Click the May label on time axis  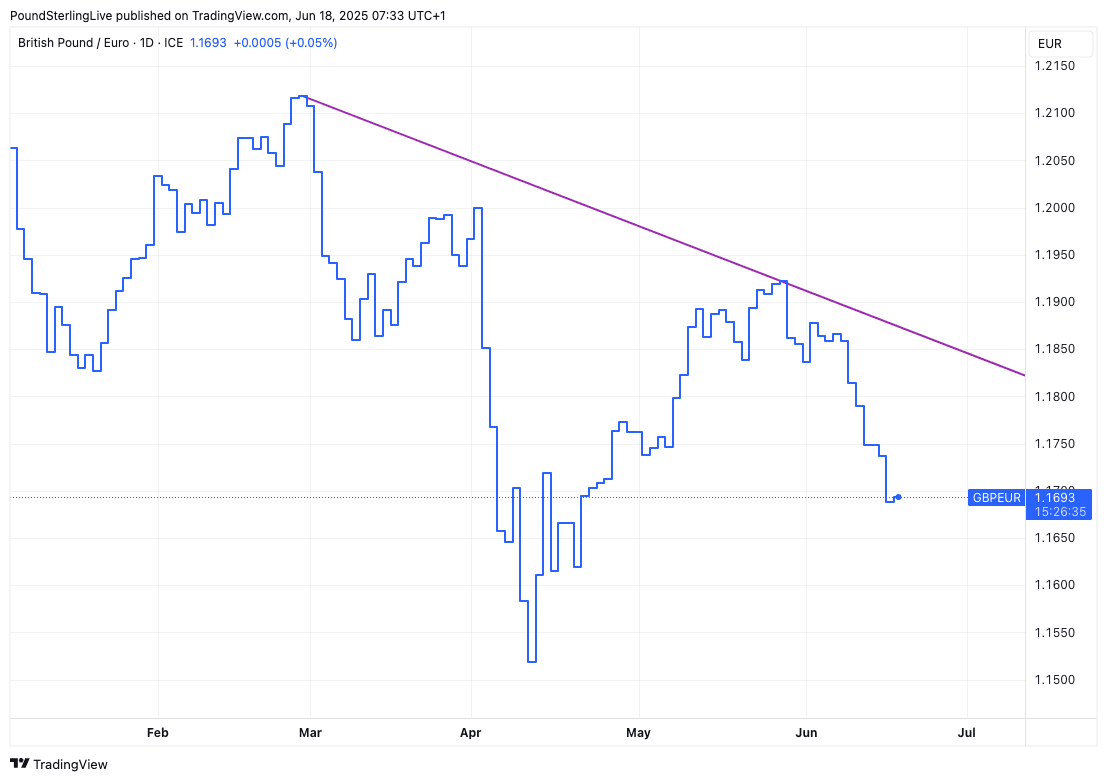(638, 733)
